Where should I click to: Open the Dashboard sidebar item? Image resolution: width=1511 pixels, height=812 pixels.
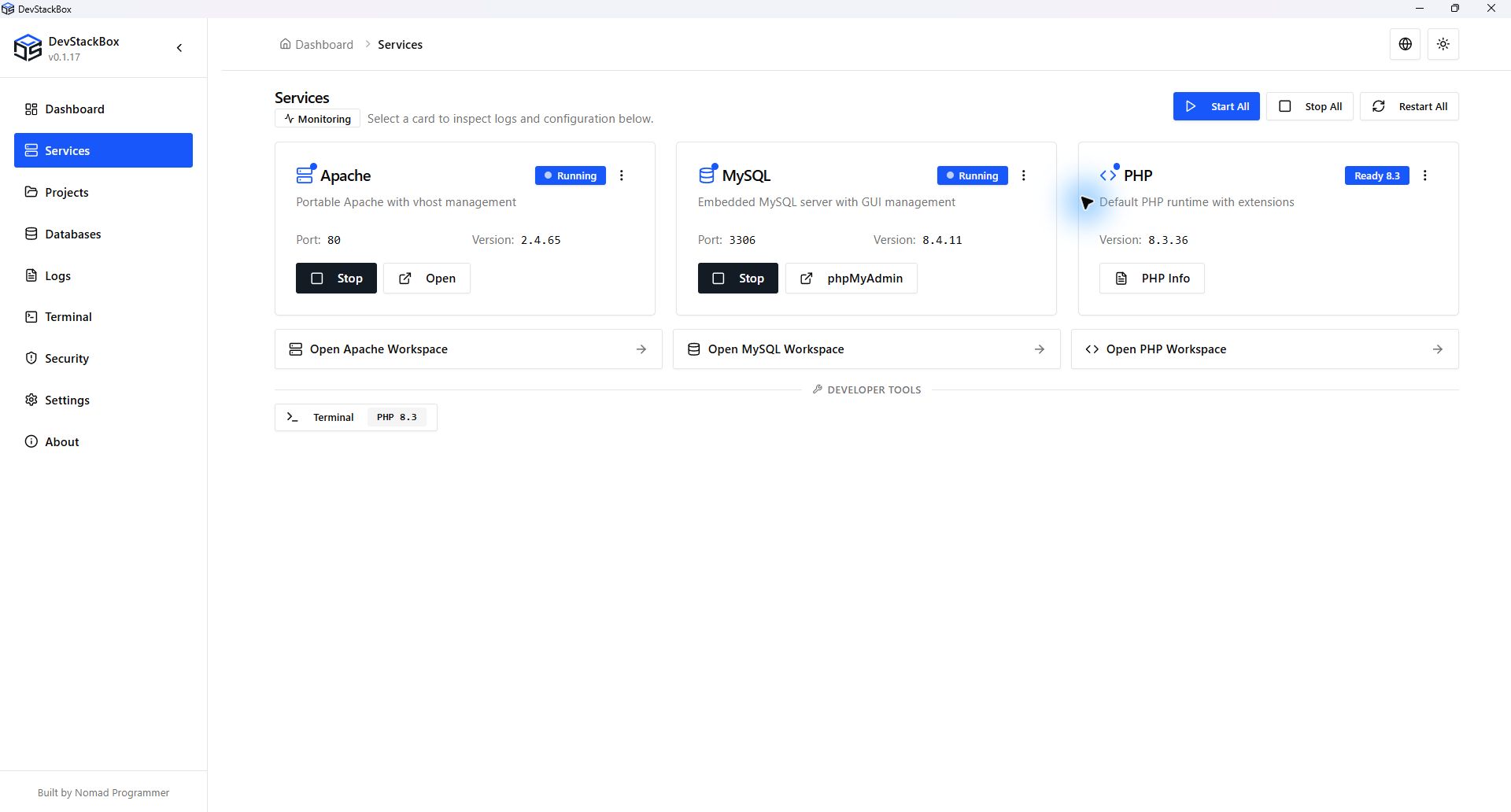tap(103, 109)
